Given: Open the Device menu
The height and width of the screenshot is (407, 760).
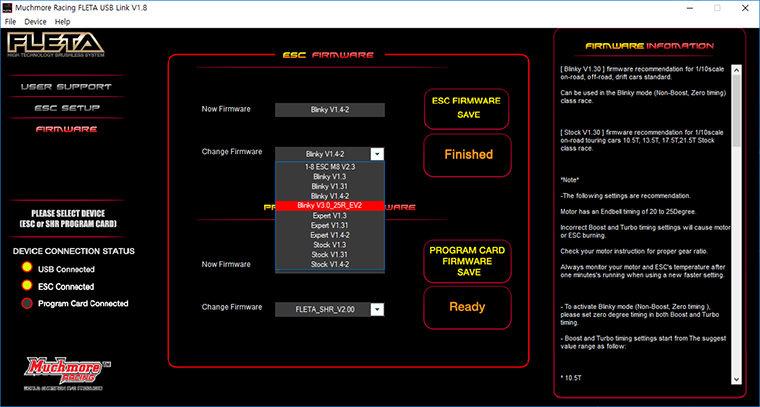Looking at the screenshot, I should [x=35, y=22].
